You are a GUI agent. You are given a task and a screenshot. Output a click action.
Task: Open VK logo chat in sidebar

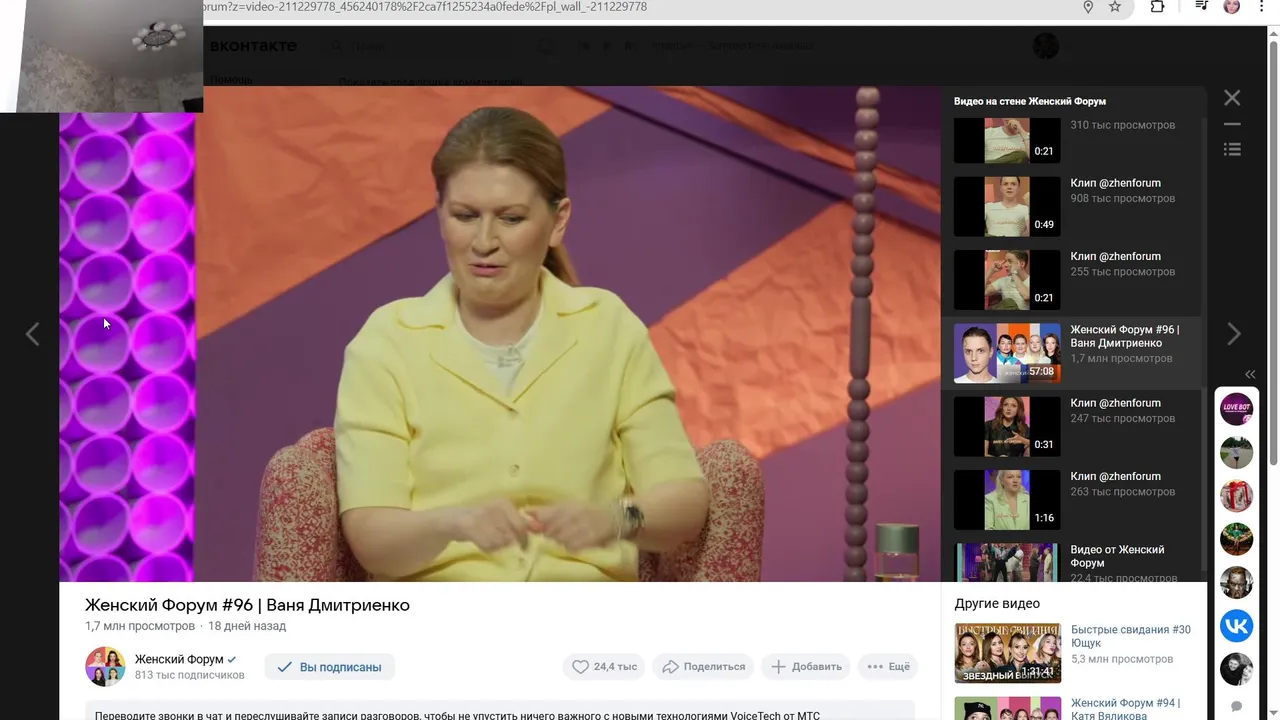point(1237,626)
